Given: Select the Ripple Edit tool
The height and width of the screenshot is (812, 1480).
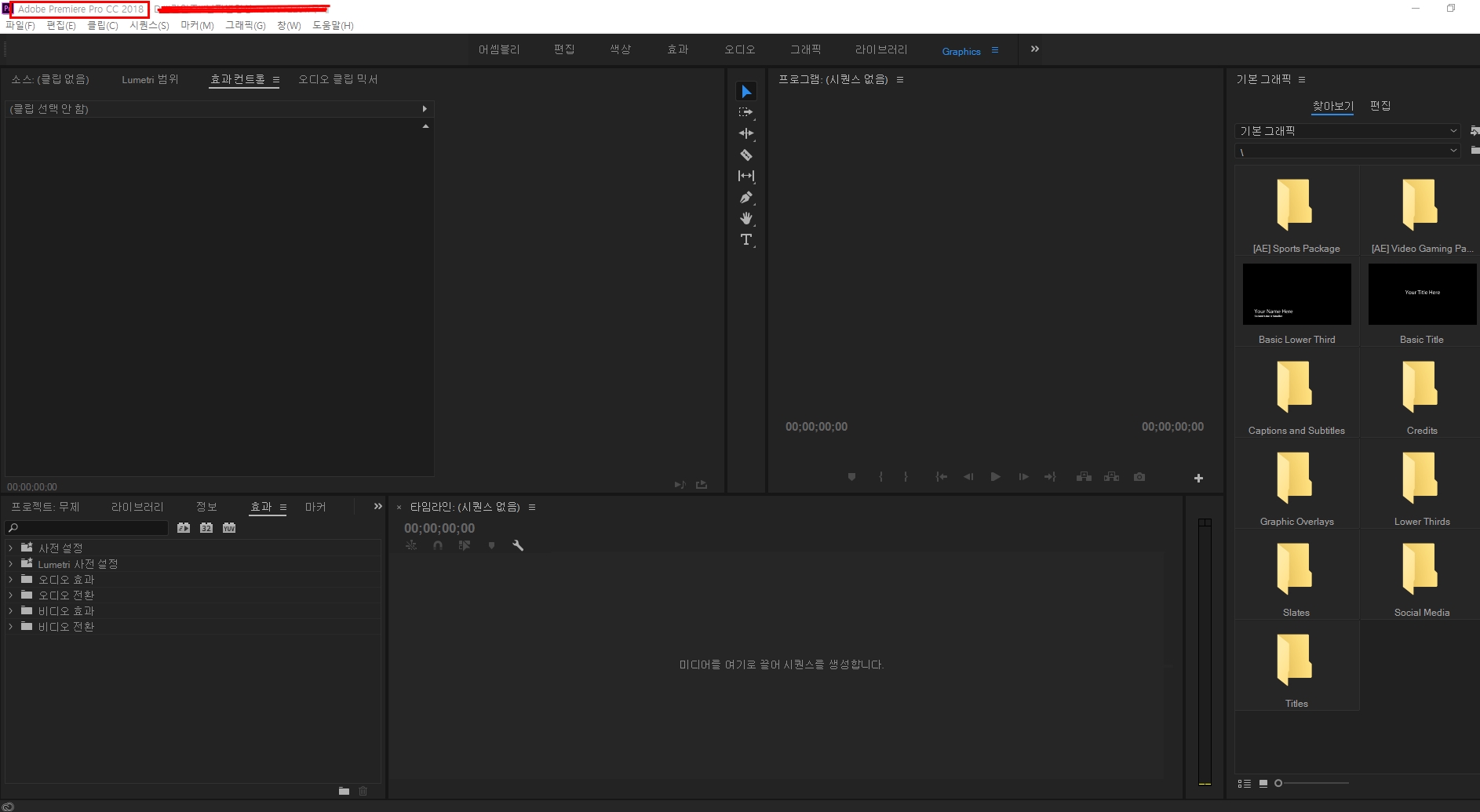Looking at the screenshot, I should coord(746,134).
